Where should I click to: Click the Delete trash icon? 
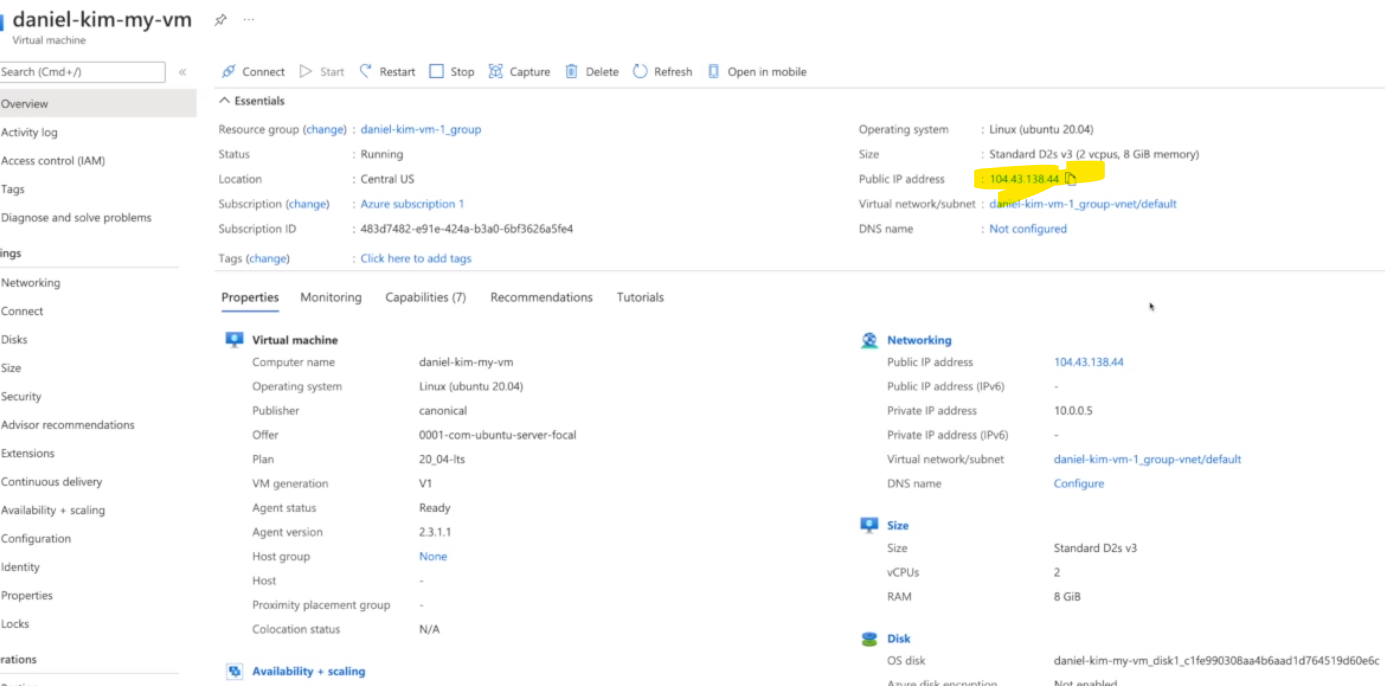(x=571, y=72)
